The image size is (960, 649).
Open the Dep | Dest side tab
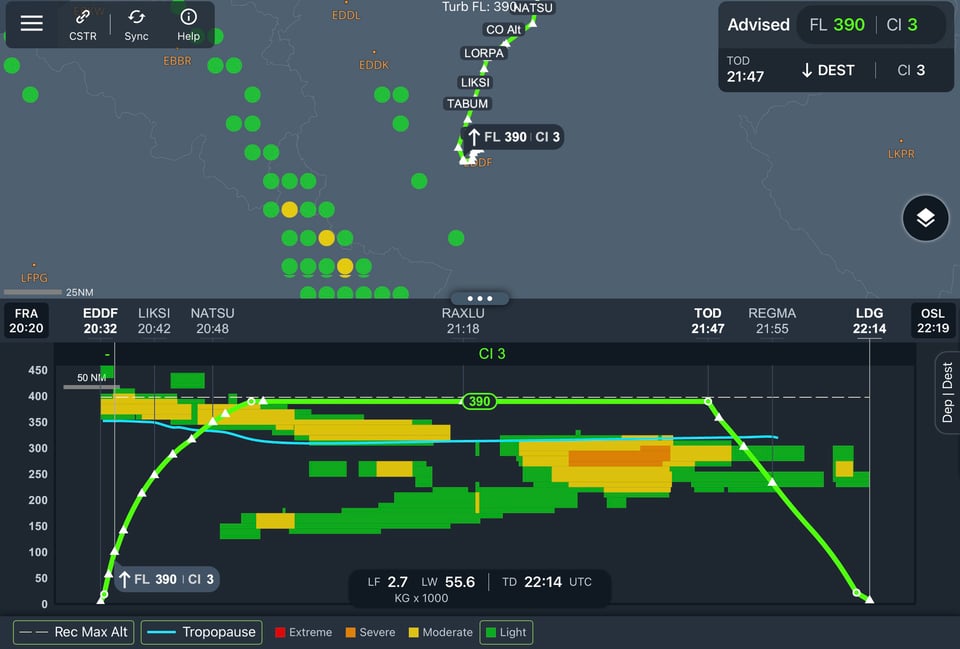click(x=947, y=392)
